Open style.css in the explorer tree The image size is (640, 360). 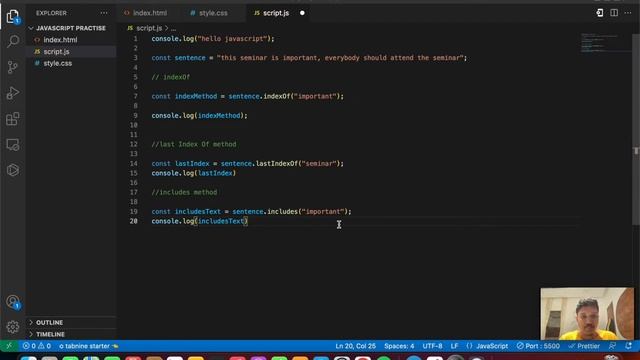coord(58,64)
